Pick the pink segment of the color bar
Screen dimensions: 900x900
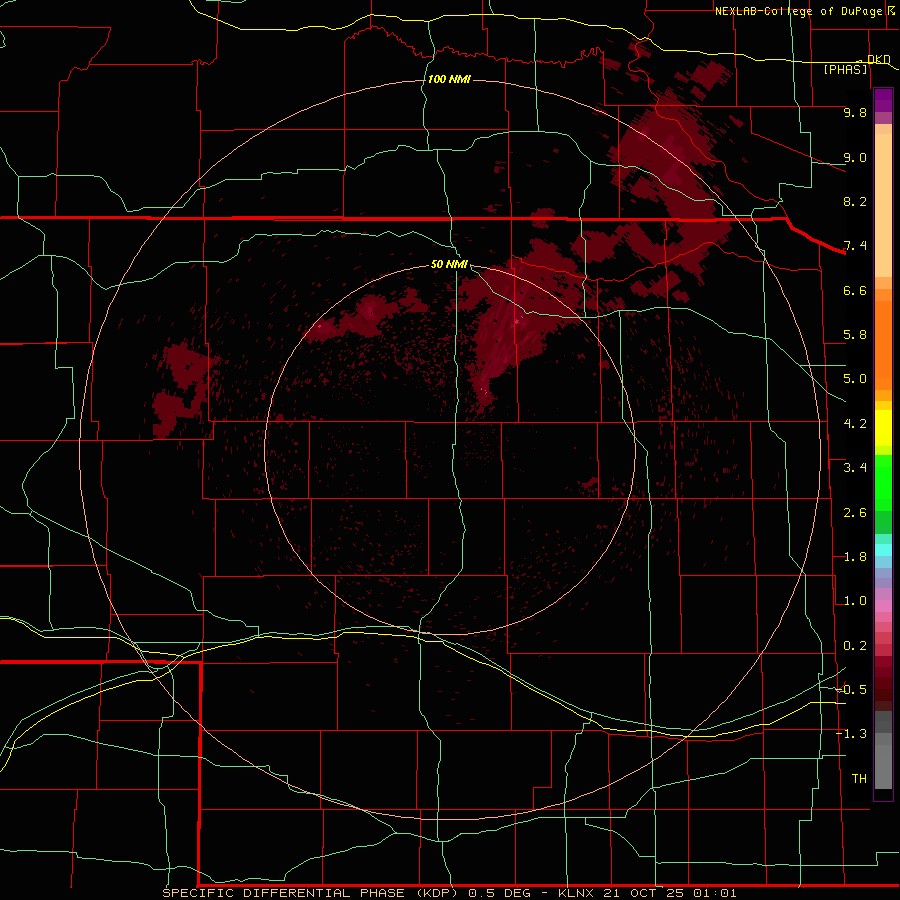(x=883, y=606)
